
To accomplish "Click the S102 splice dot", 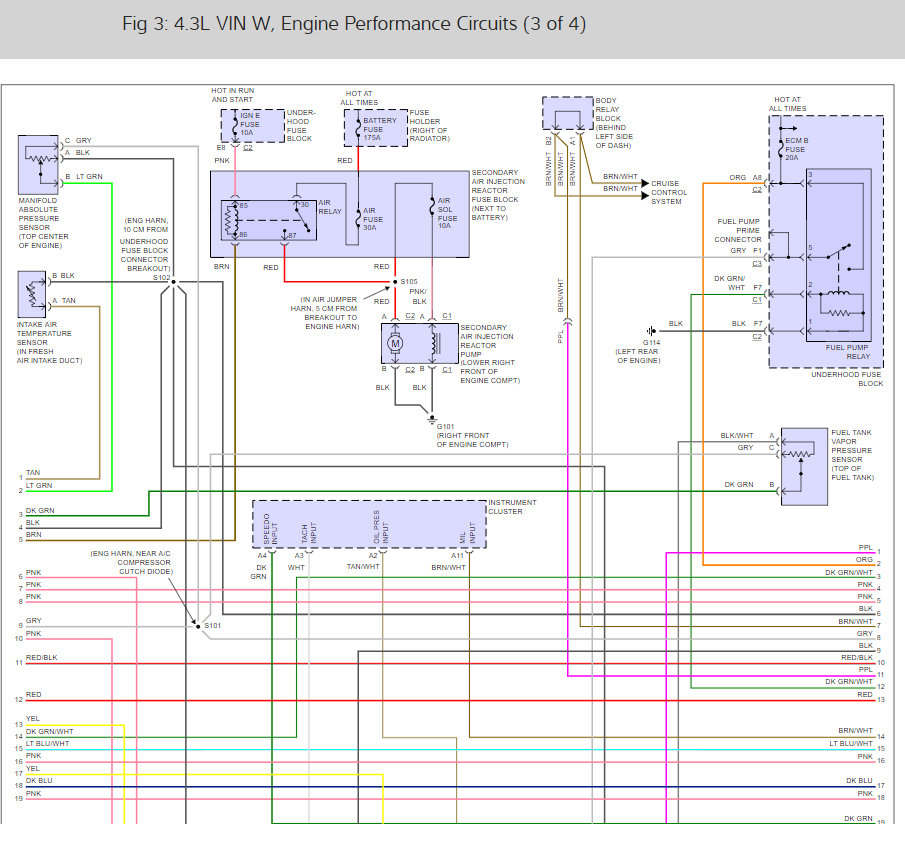I will pyautogui.click(x=174, y=282).
